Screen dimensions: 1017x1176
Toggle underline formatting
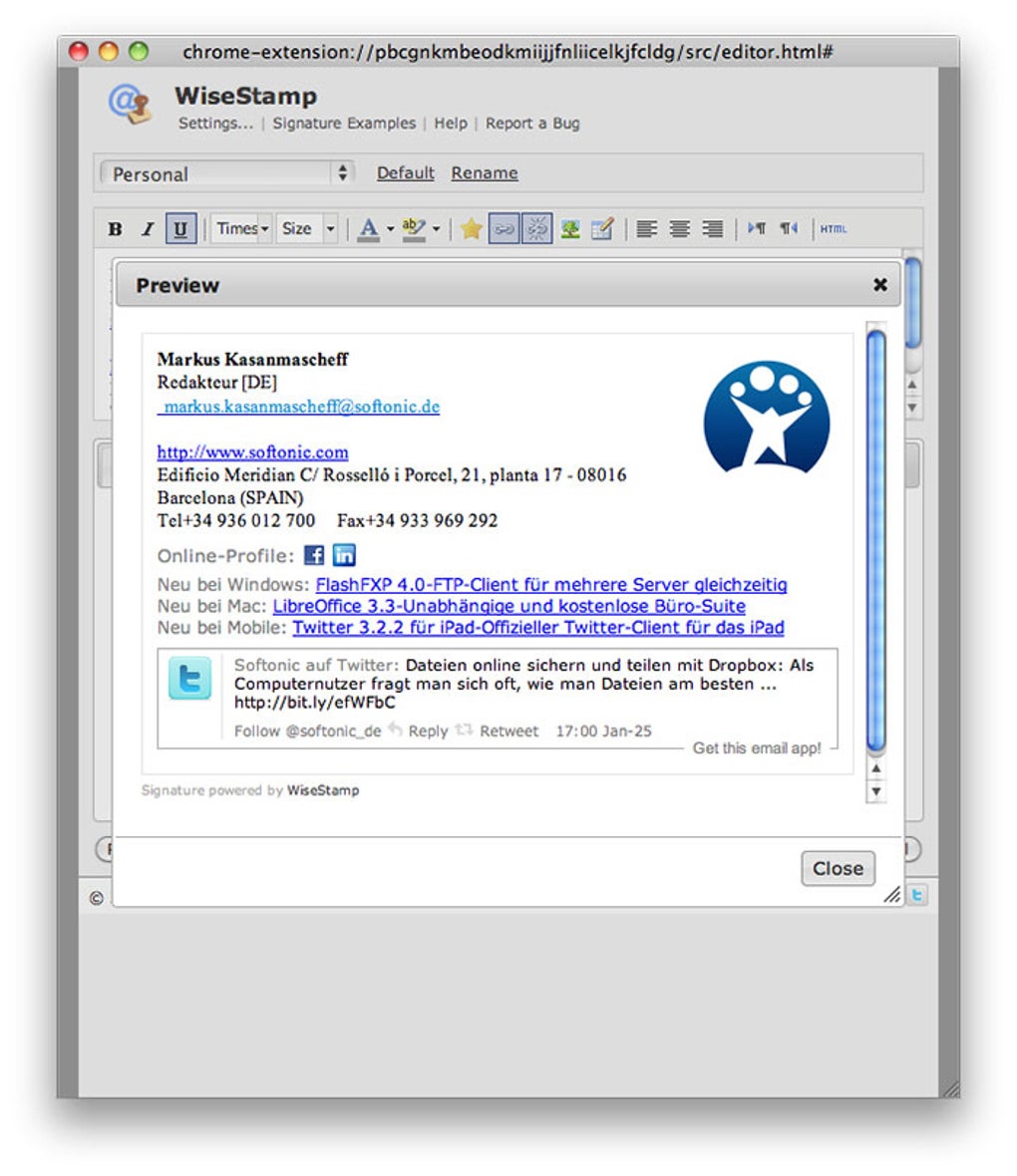coord(178,228)
